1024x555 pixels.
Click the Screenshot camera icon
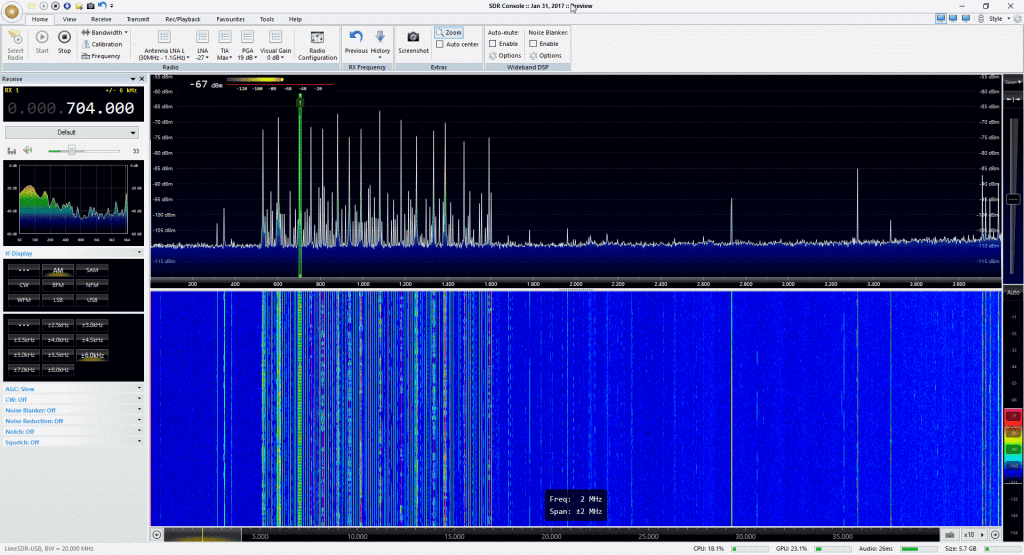(413, 39)
